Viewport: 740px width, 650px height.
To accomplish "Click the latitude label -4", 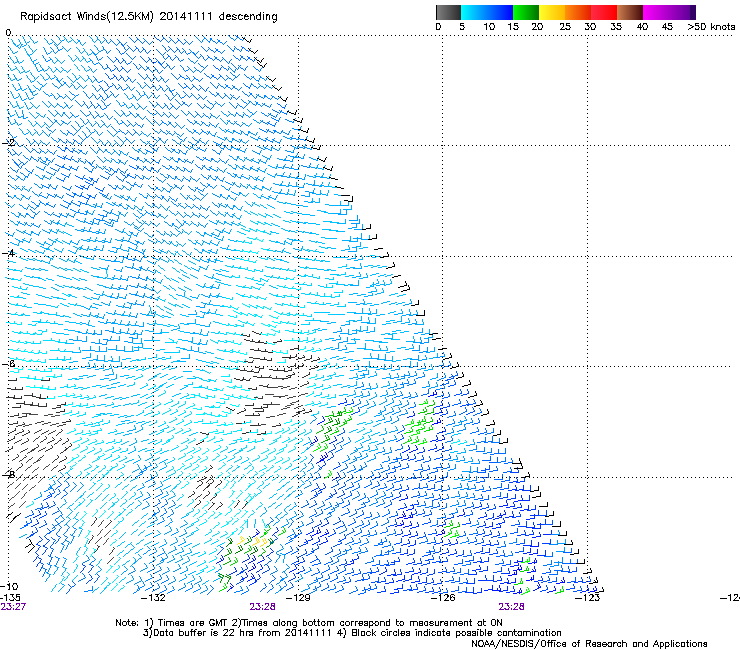I will [8, 253].
